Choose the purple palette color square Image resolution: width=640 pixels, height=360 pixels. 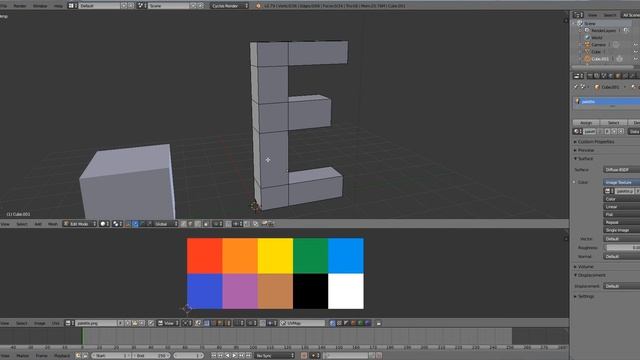240,291
